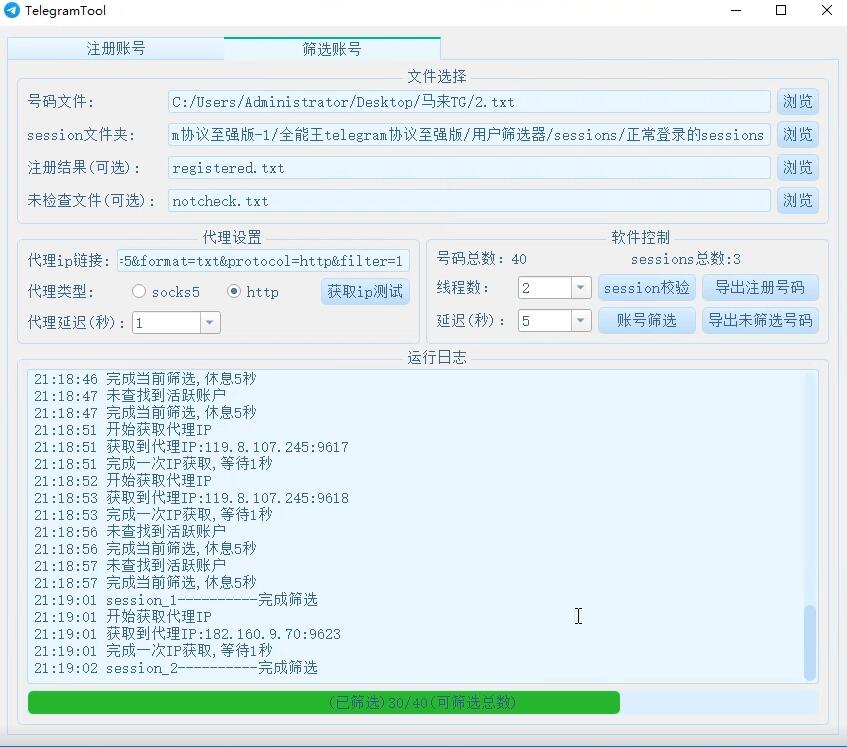
Task: Click log line 21:18:46 完成当前筛选
Action: point(145,379)
